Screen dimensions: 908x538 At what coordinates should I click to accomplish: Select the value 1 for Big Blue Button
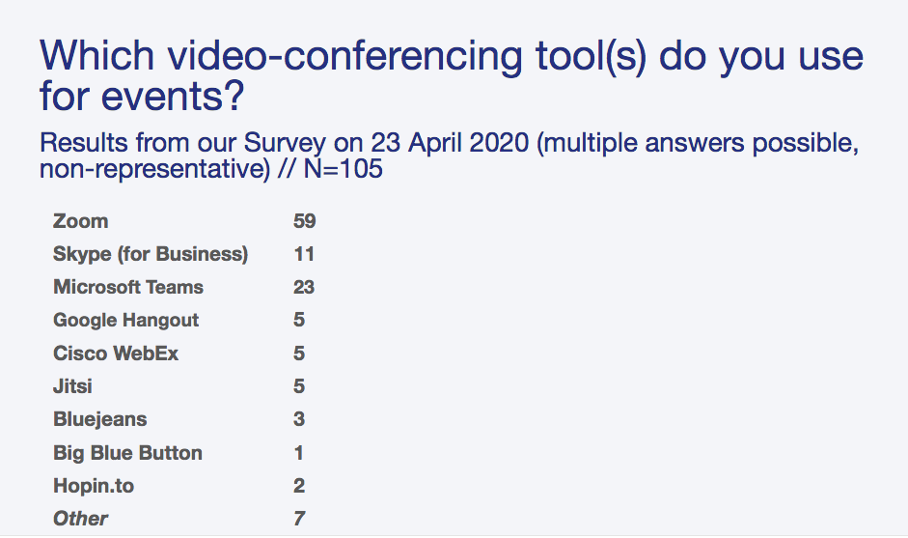pyautogui.click(x=299, y=453)
